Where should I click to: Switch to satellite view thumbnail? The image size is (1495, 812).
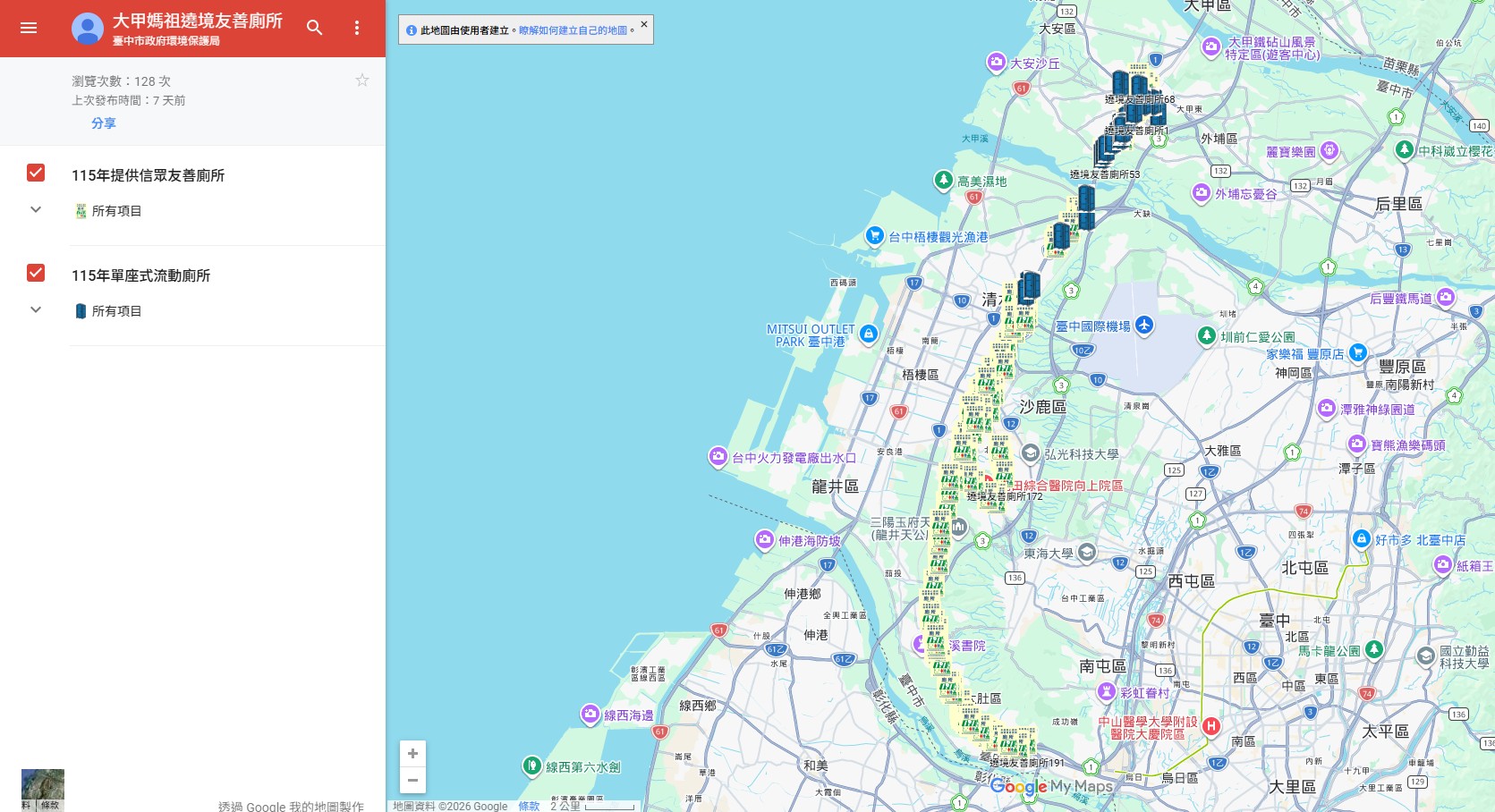[43, 789]
